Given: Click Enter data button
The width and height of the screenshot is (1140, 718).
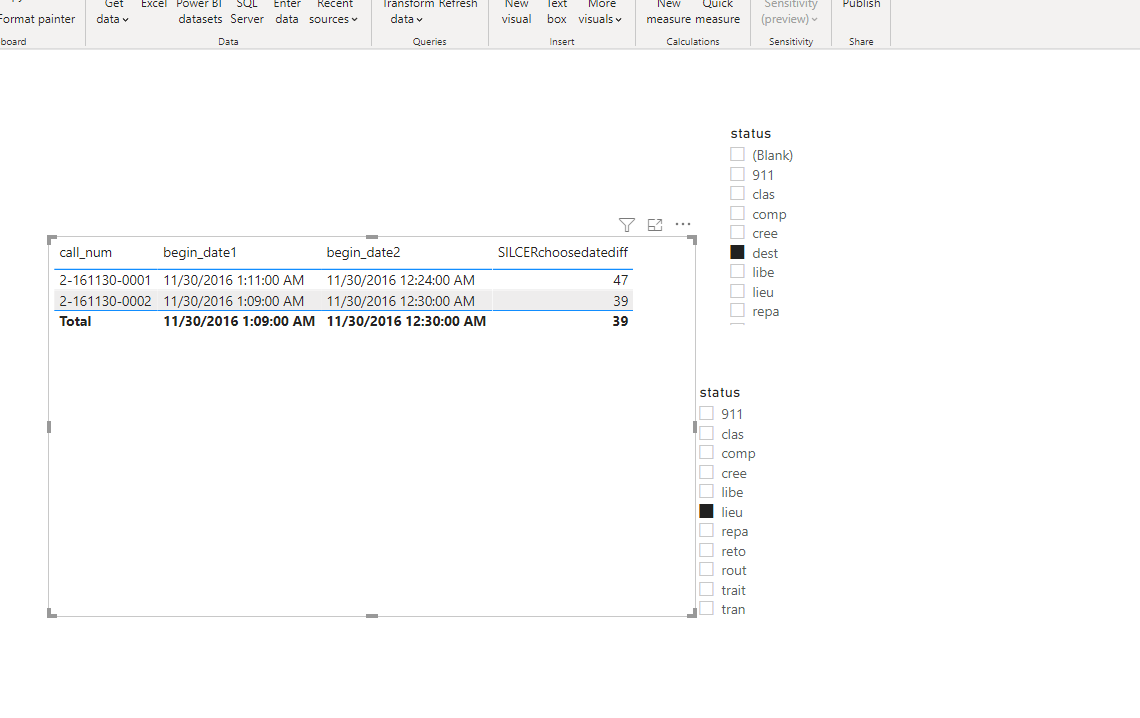Looking at the screenshot, I should [x=287, y=12].
